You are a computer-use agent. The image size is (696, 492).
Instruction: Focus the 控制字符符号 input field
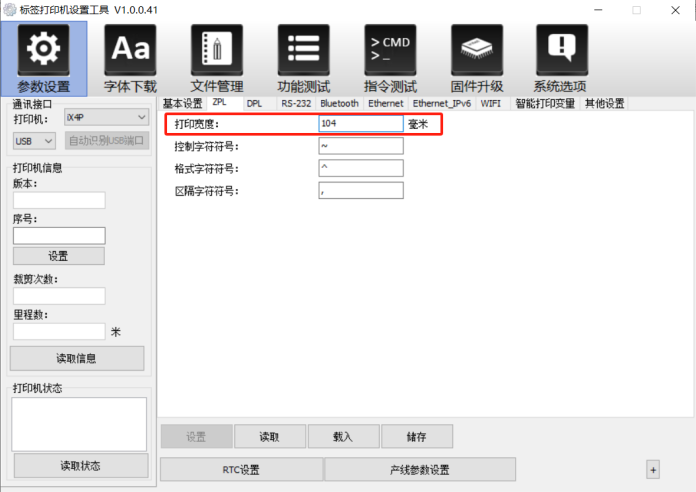click(361, 146)
